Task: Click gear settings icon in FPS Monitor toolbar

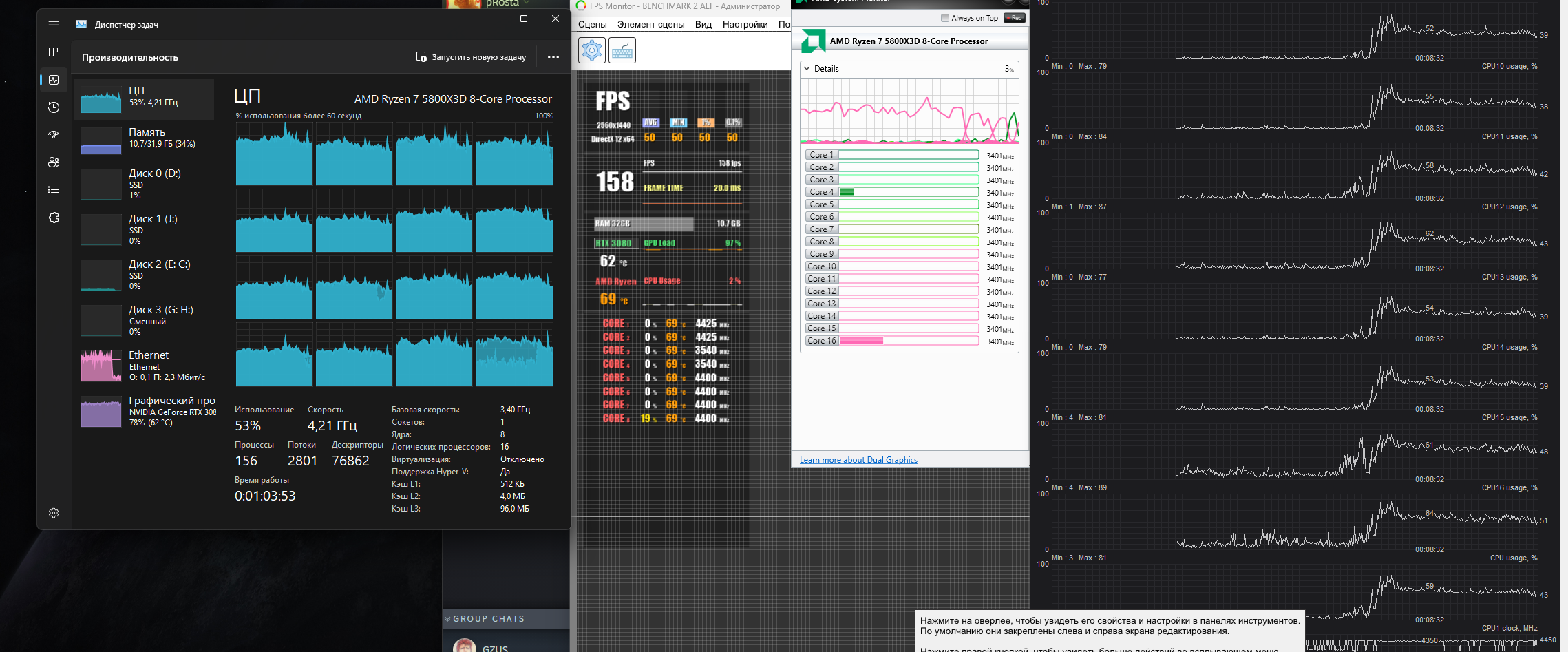Action: (x=592, y=50)
